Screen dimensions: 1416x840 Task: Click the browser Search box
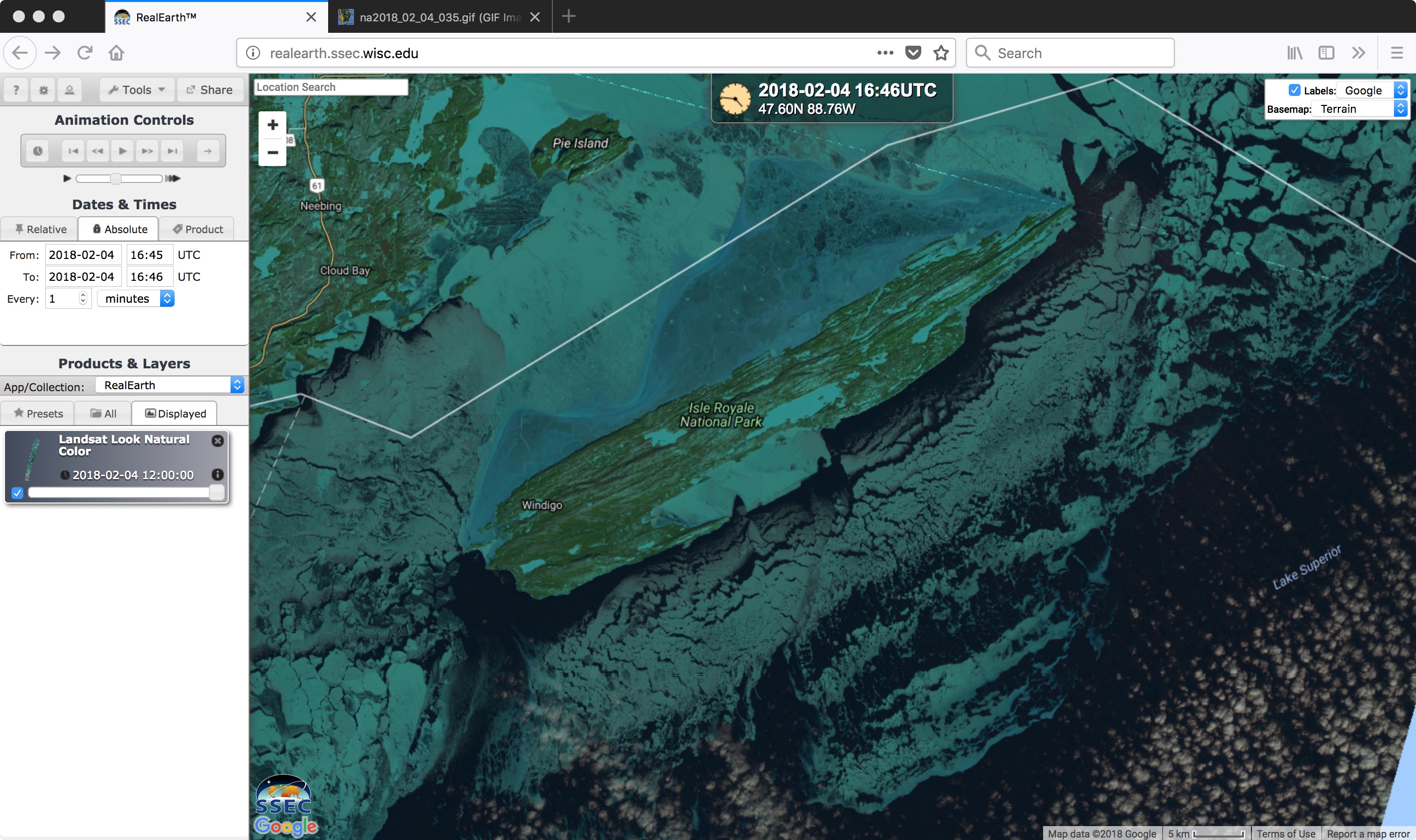[x=1070, y=53]
